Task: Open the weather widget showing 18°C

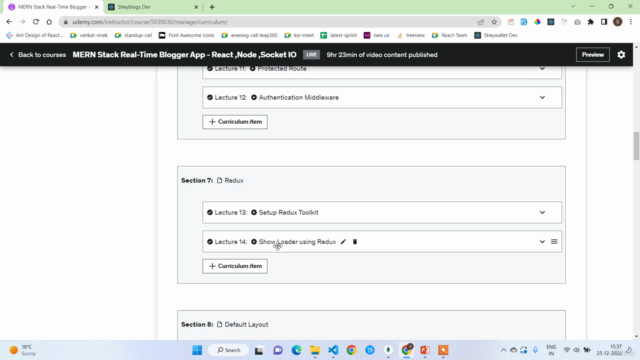Action: tap(22, 350)
